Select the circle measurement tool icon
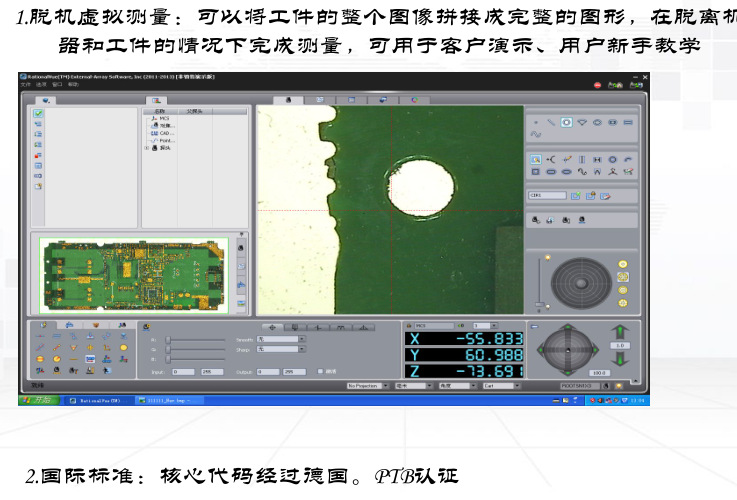This screenshot has height=500, width=737. (566, 121)
